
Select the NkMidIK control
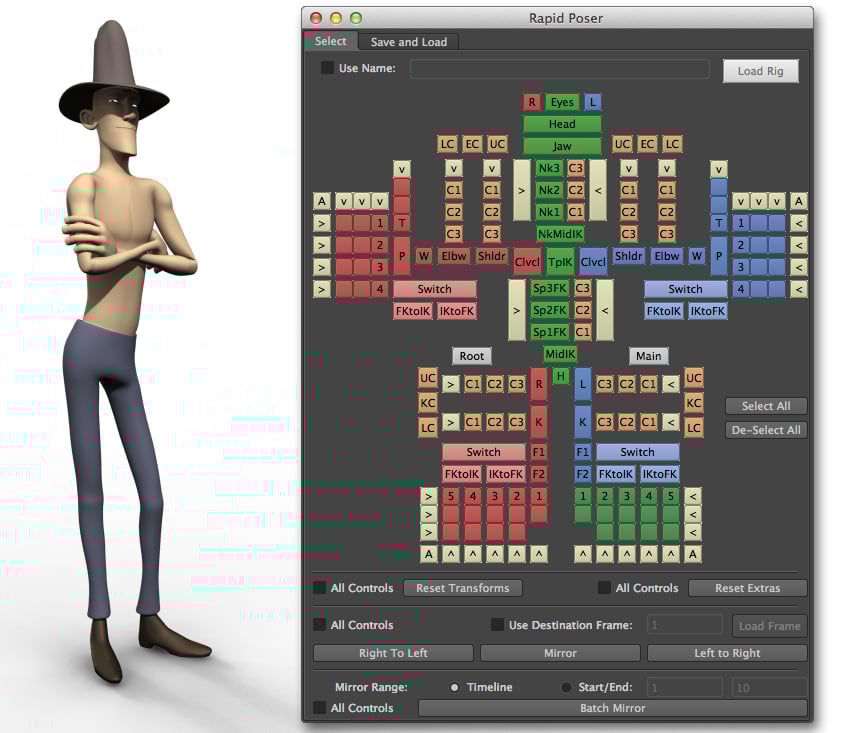click(x=560, y=234)
